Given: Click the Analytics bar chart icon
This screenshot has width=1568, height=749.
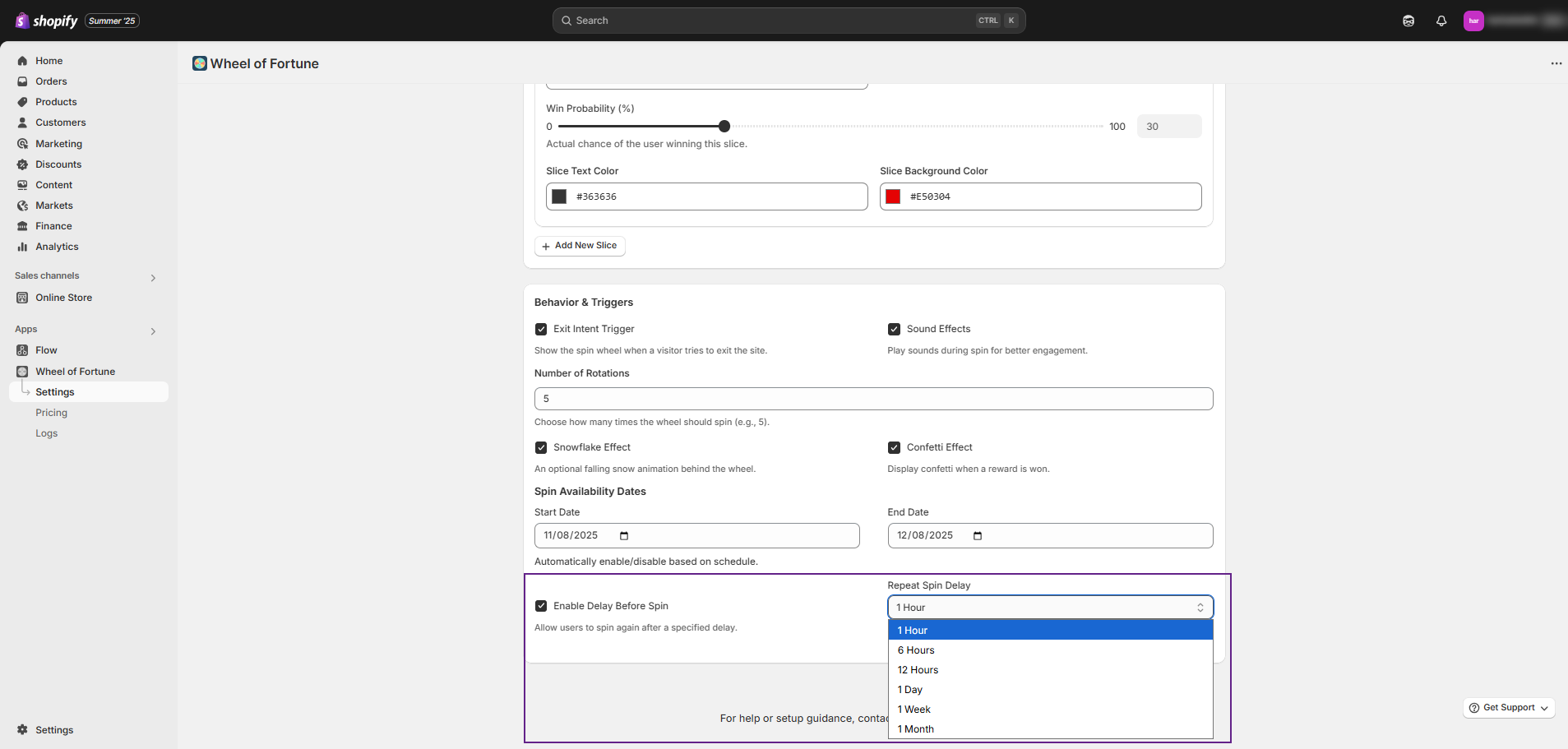Looking at the screenshot, I should point(22,247).
